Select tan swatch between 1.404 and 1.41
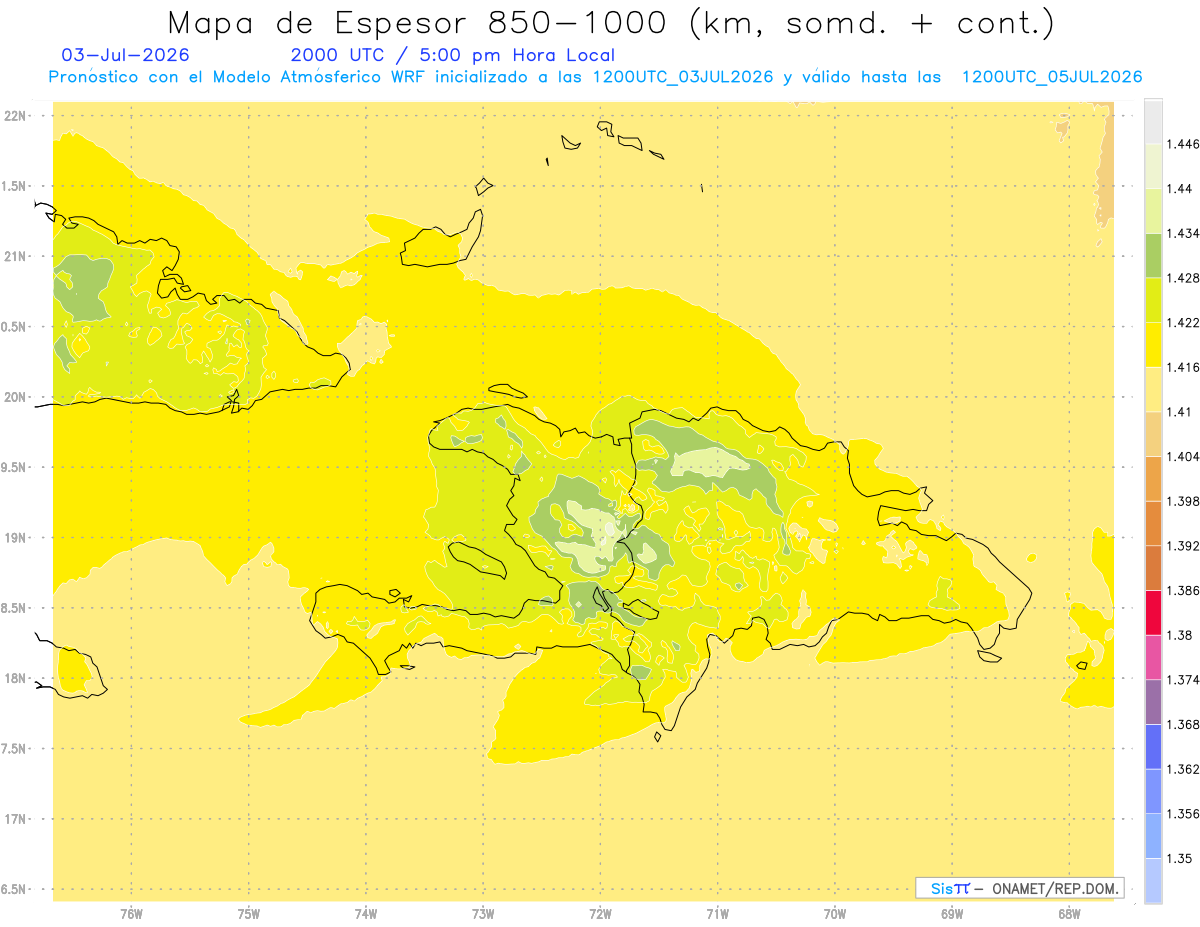This screenshot has width=1200, height=927. (1153, 434)
